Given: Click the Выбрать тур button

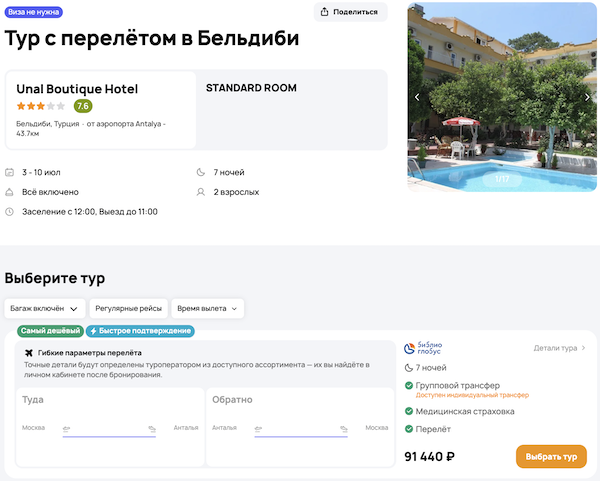Looking at the screenshot, I should [x=551, y=456].
